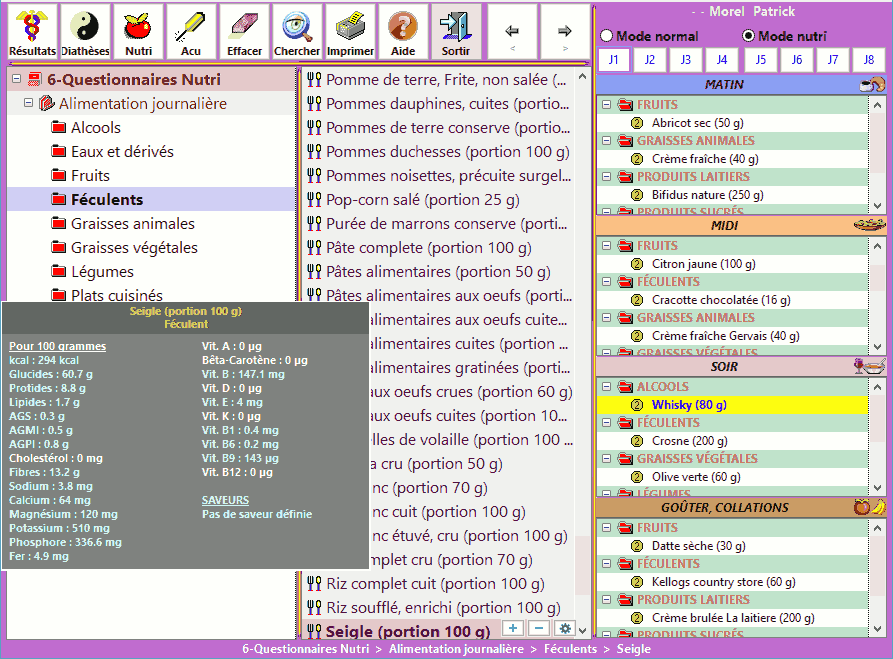This screenshot has height=659, width=893.
Task: Select Olive verte (60 g) entry
Action: 696,477
